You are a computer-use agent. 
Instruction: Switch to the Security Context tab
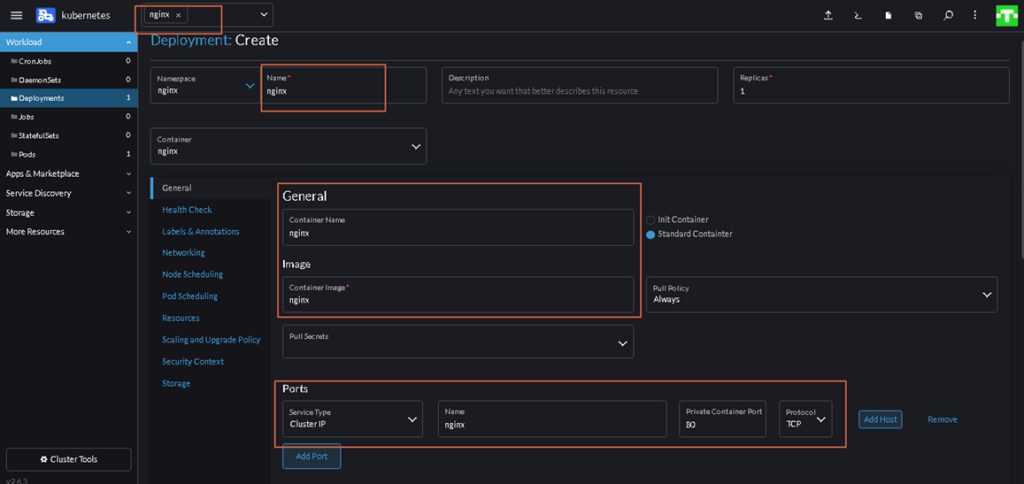(x=193, y=361)
